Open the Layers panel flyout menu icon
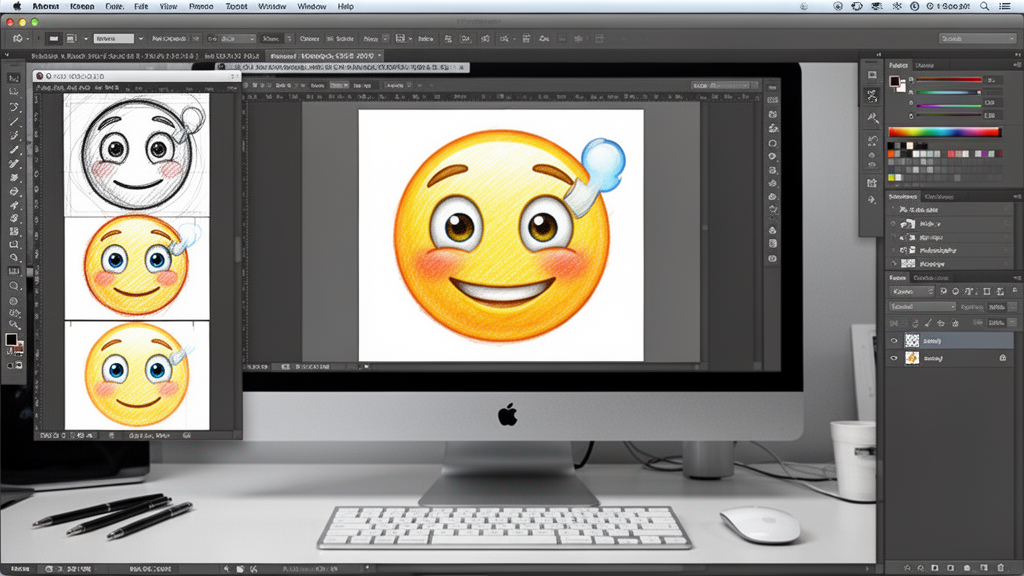 [1016, 278]
